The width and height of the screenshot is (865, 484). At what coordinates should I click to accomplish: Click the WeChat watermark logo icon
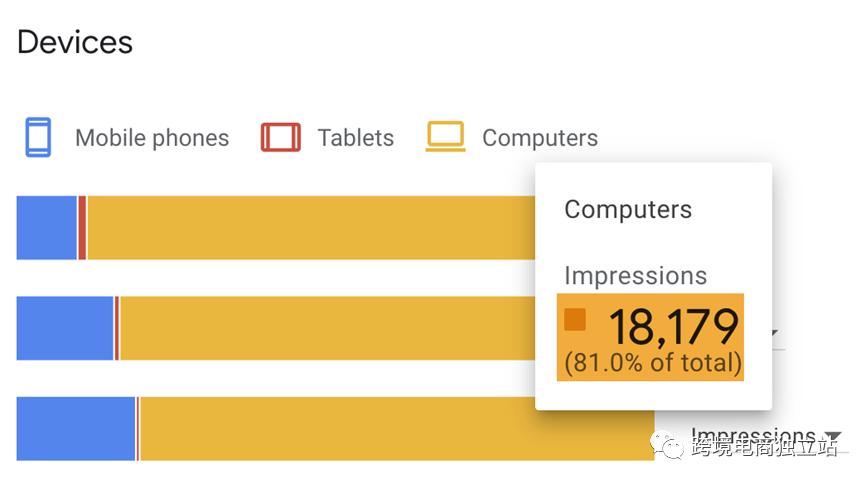tap(667, 441)
